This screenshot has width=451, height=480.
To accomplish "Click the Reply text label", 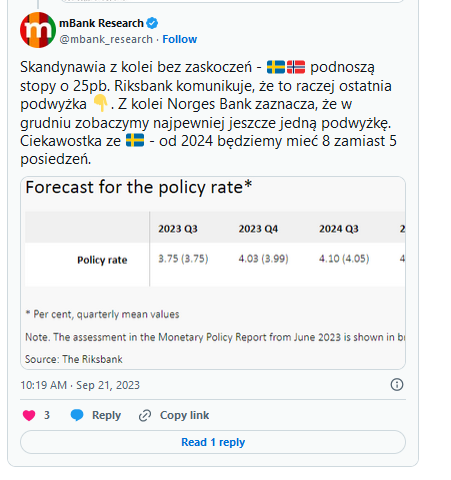I will (x=106, y=415).
